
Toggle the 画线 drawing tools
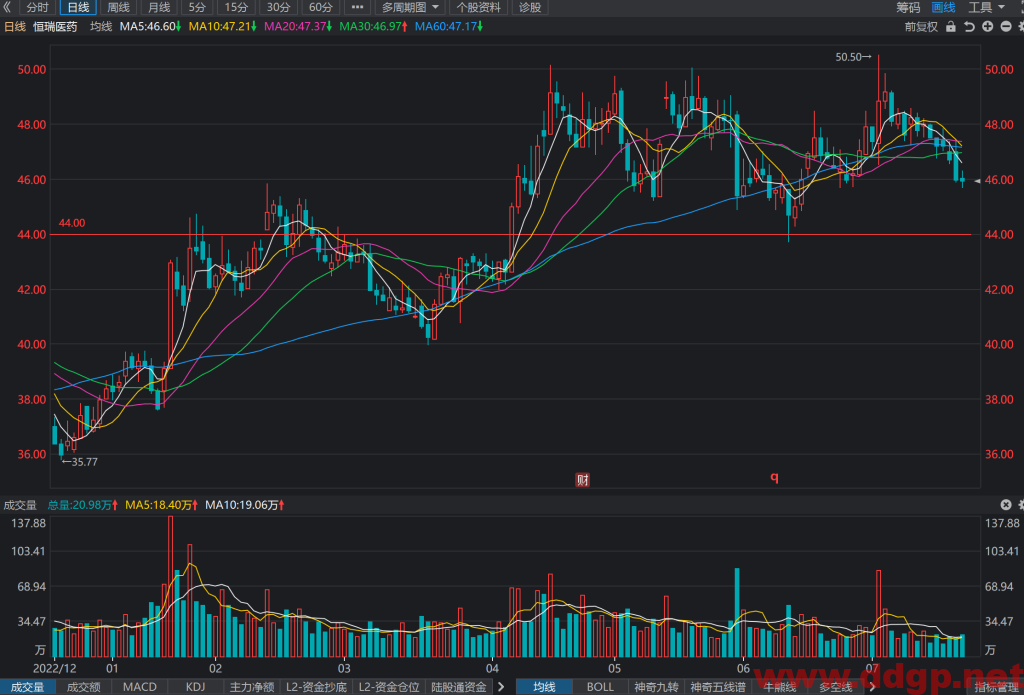coord(943,7)
